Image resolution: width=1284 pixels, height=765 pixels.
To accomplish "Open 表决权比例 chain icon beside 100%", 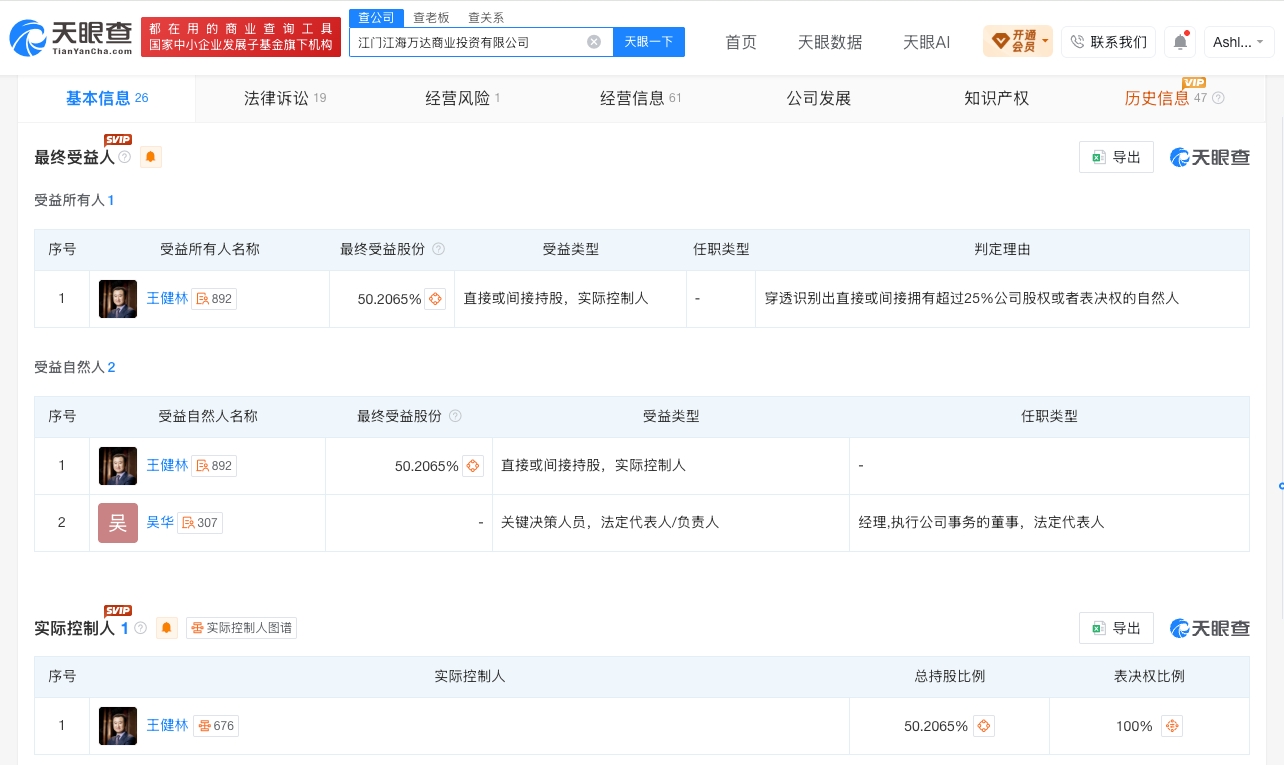I will point(1172,726).
